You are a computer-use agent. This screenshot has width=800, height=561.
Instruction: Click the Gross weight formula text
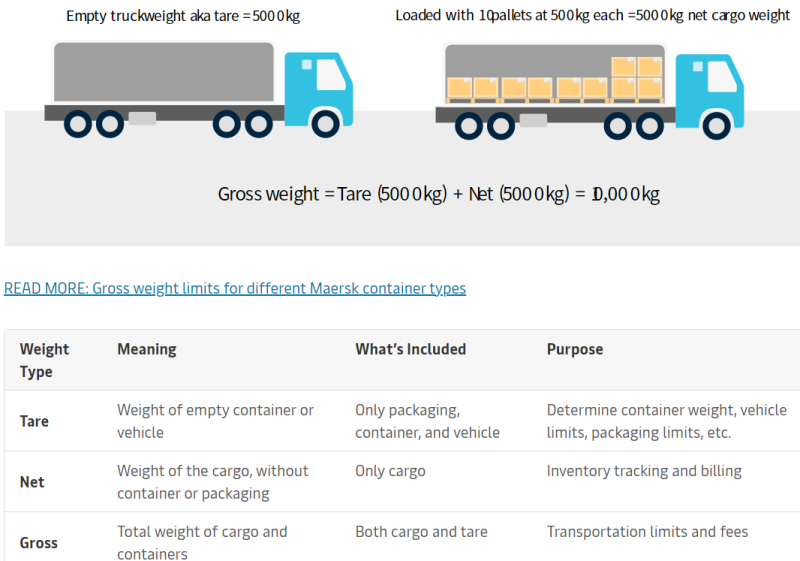coord(439,194)
